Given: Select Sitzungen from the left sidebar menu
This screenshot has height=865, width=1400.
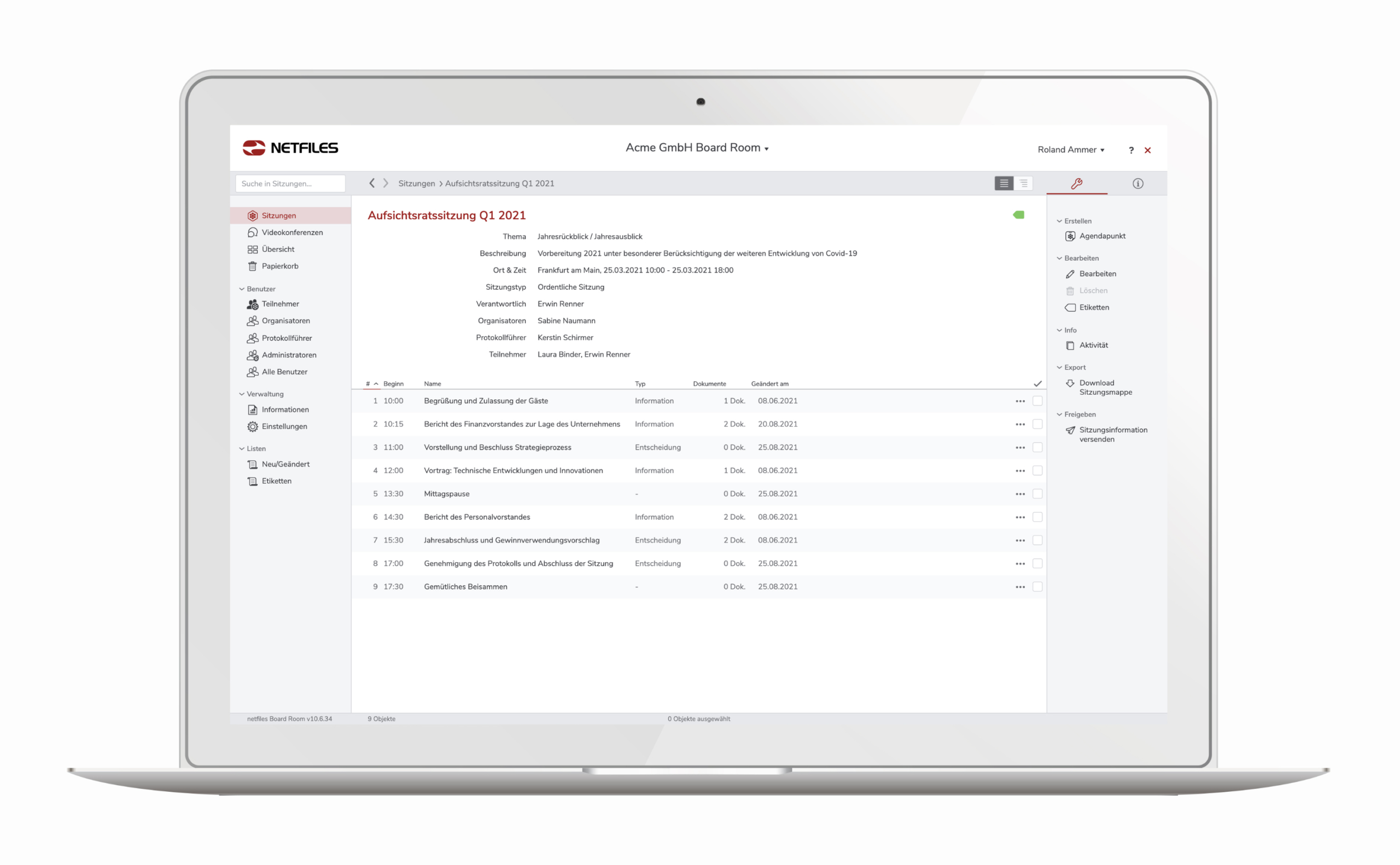Looking at the screenshot, I should (280, 215).
